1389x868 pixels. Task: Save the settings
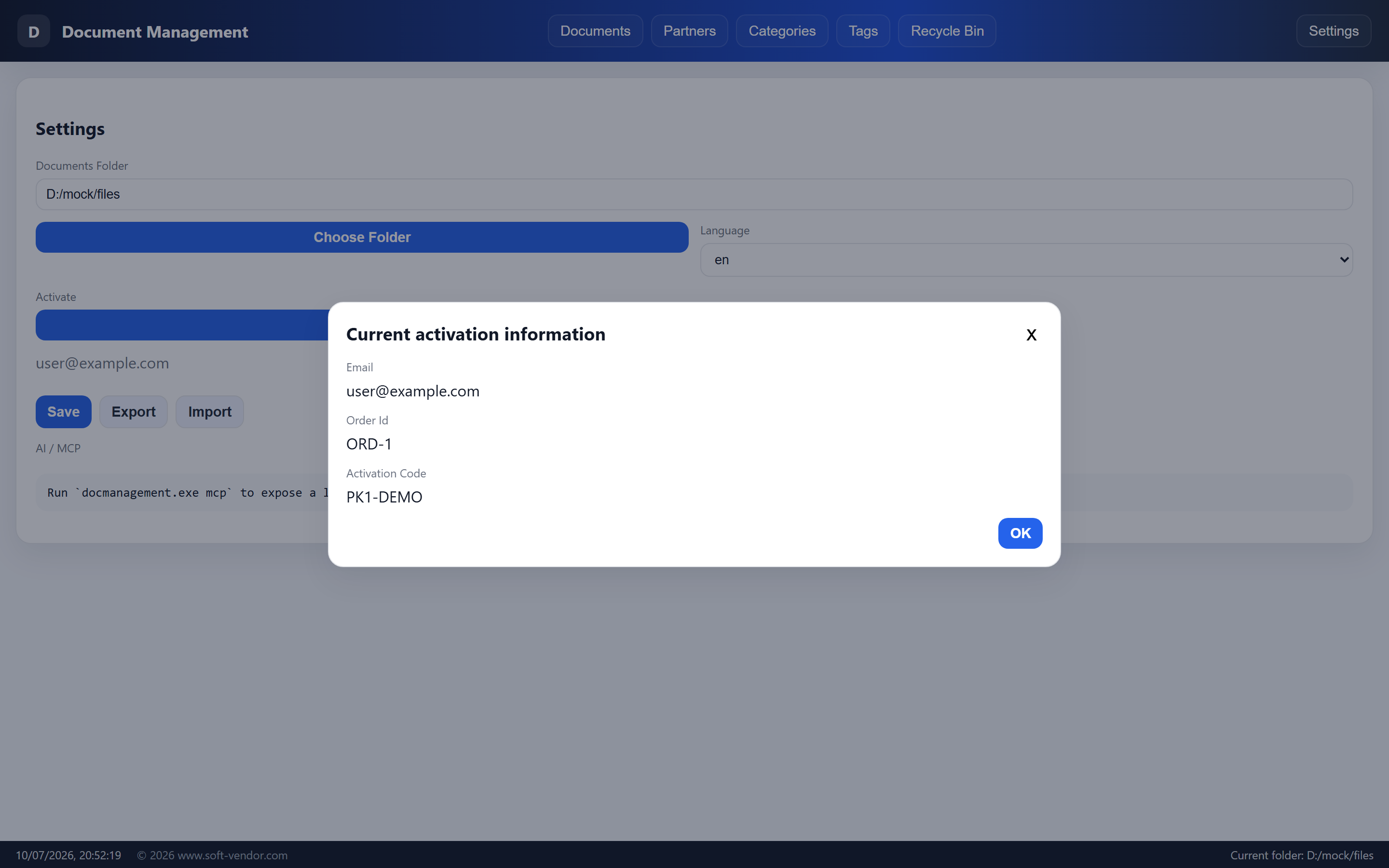[x=63, y=412]
